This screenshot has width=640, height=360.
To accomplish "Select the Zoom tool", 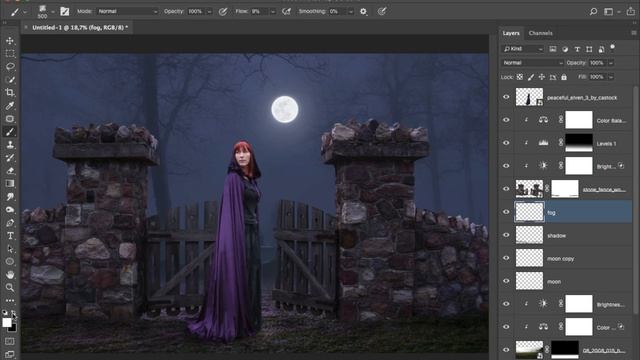I will point(10,288).
